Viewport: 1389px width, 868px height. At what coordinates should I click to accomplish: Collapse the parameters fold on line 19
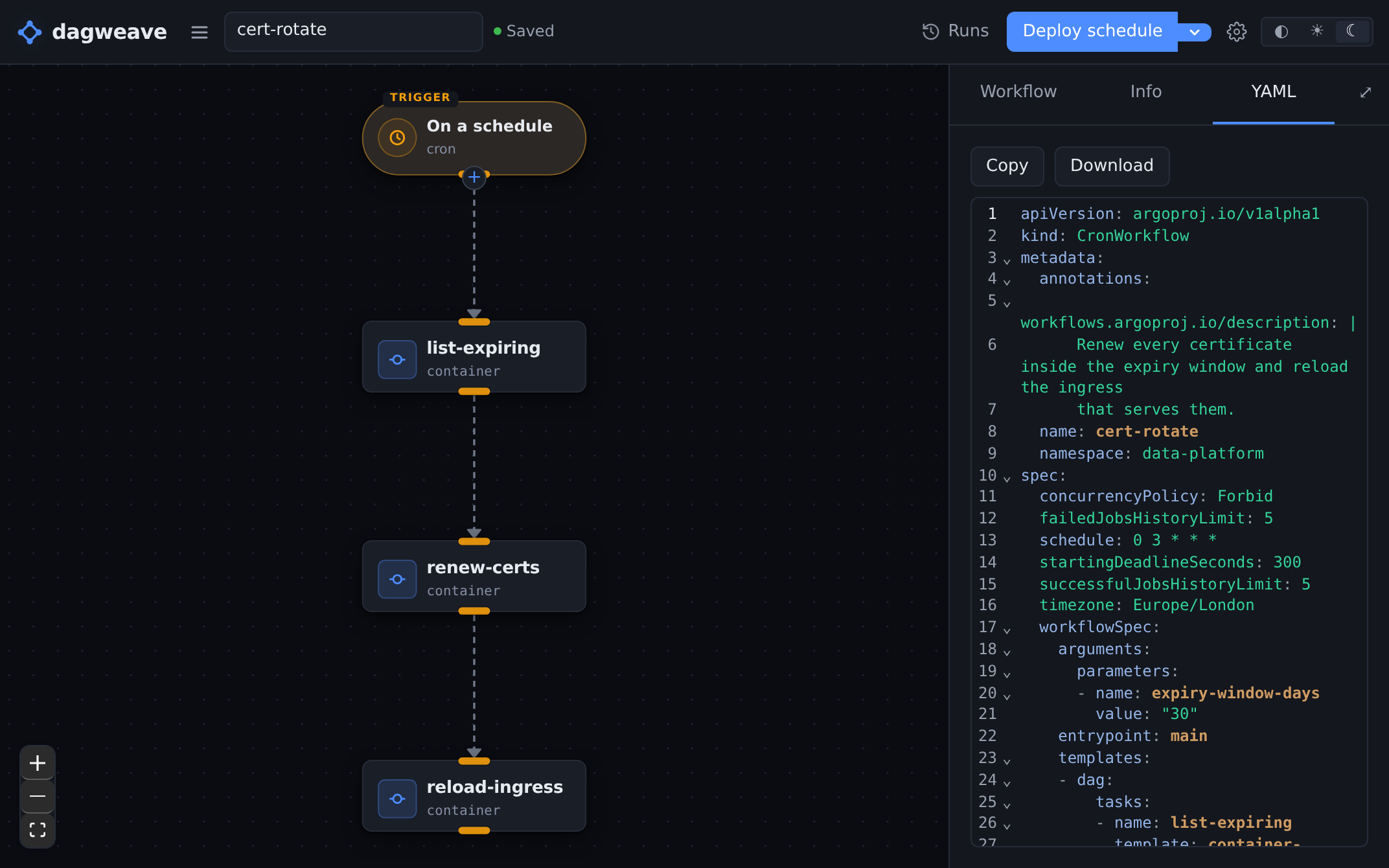coord(1007,674)
